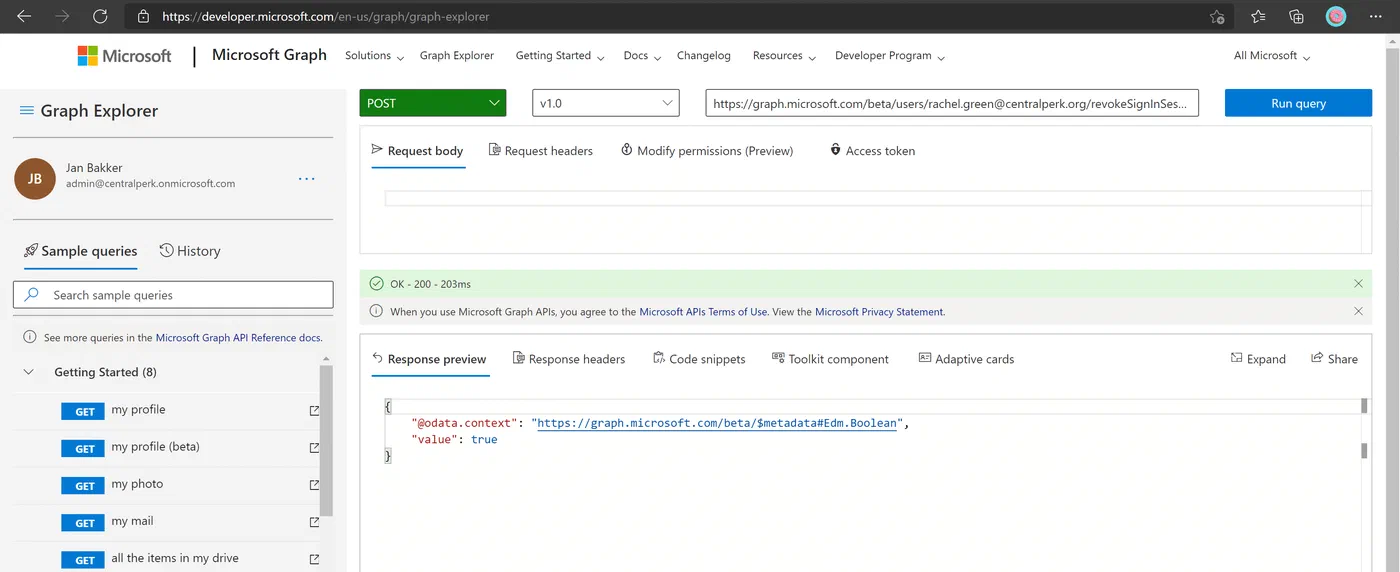1400x572 pixels.
Task: Select the GET my mail sample query
Action: click(167, 522)
